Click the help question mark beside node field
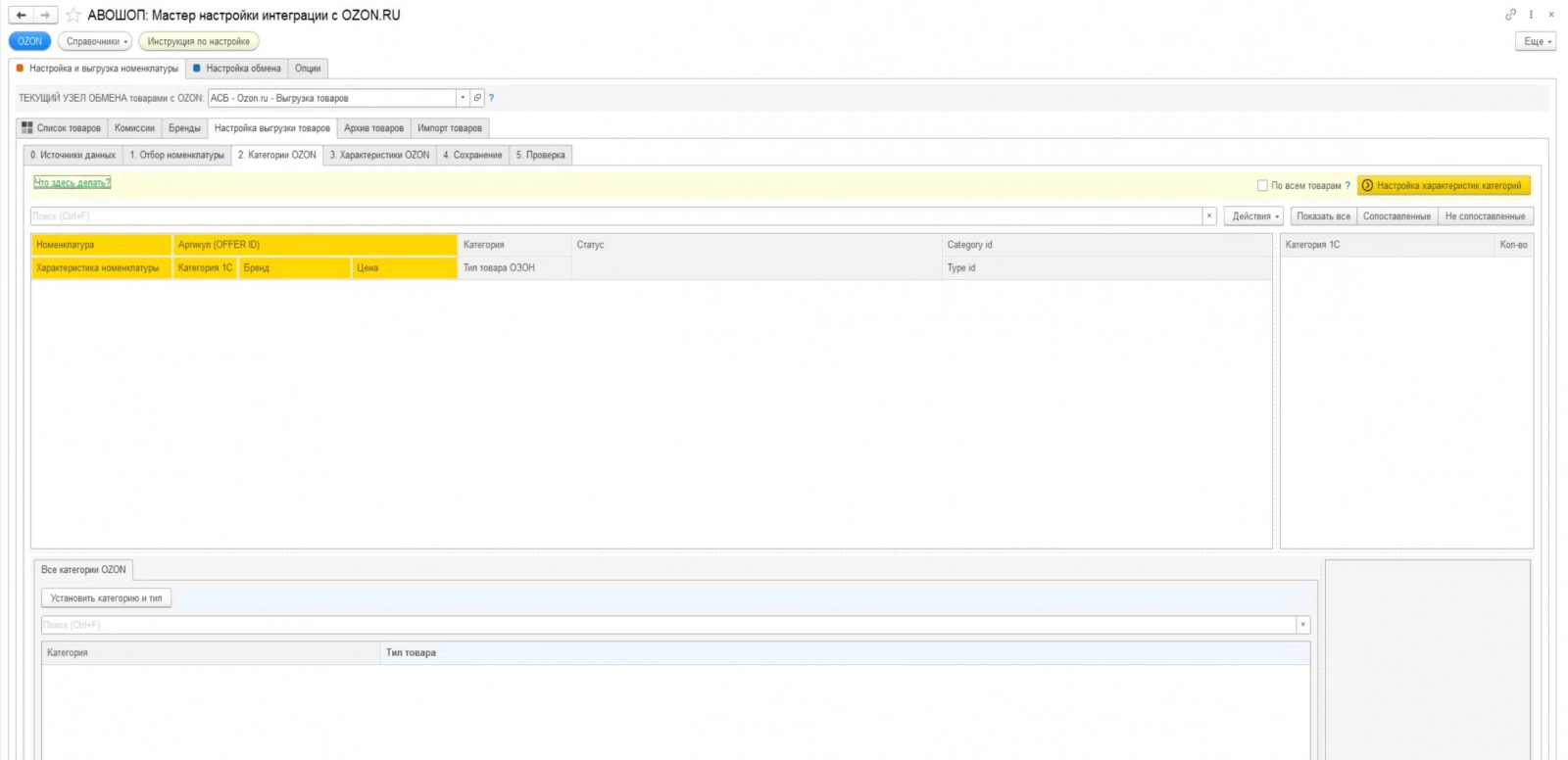Image resolution: width=1568 pixels, height=760 pixels. click(491, 98)
